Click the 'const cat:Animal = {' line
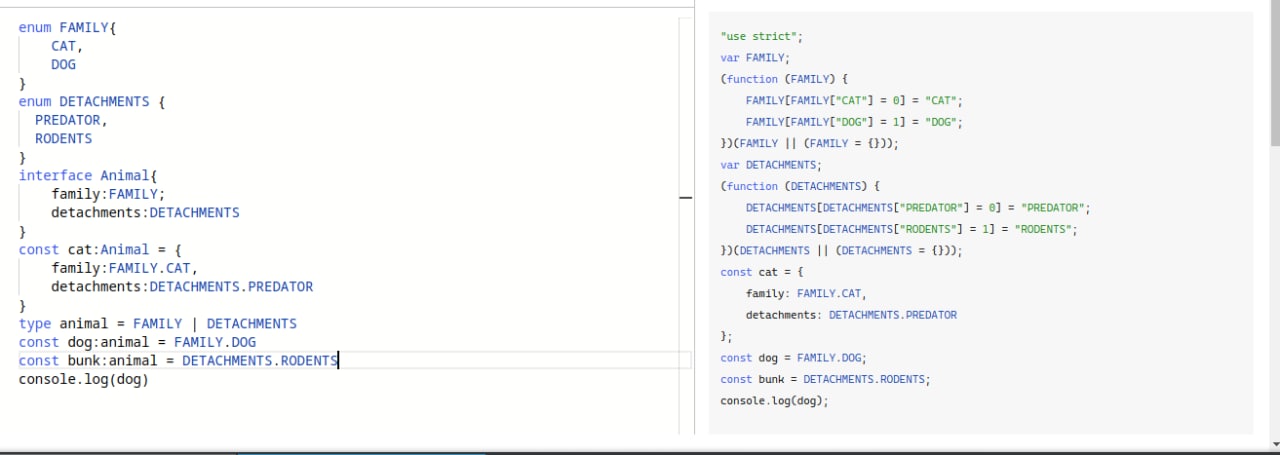This screenshot has height=455, width=1280. click(100, 250)
